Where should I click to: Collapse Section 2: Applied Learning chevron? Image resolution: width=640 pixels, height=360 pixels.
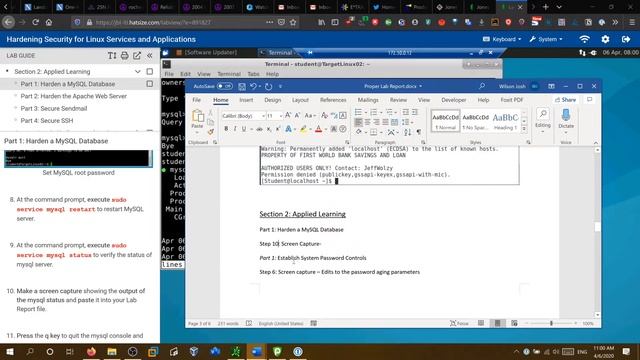tap(138, 71)
